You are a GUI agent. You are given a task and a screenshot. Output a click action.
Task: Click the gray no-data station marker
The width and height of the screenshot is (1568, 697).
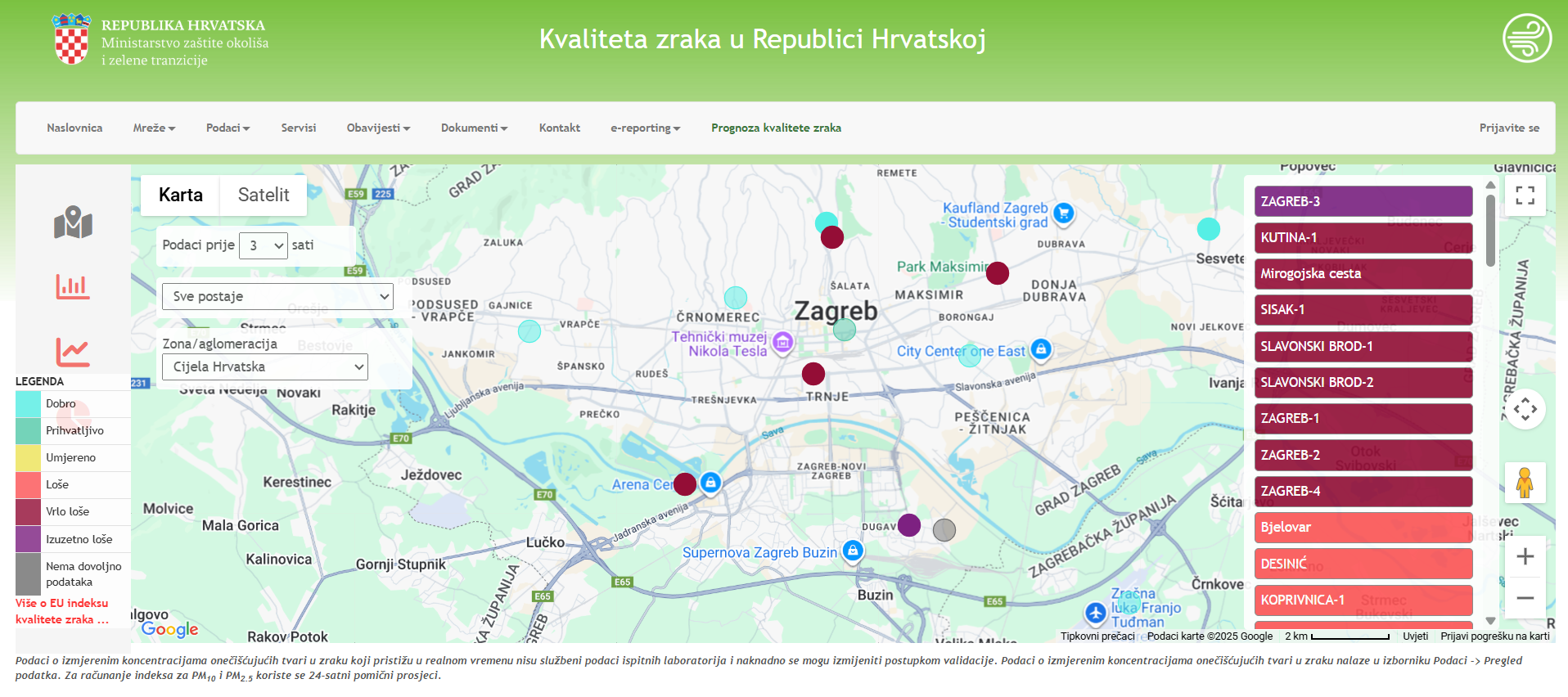(x=944, y=530)
